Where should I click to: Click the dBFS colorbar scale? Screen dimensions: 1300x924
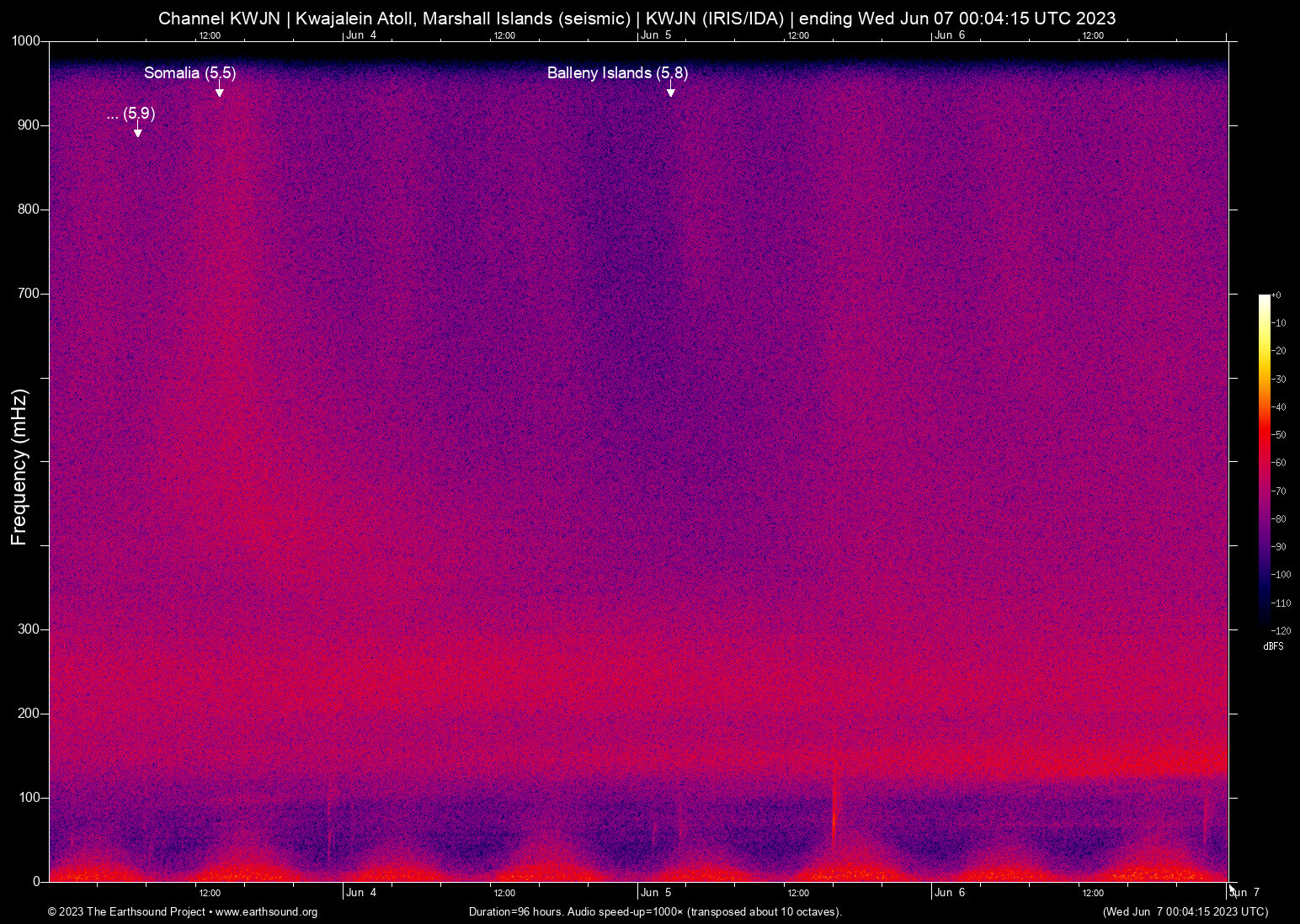click(x=1265, y=463)
